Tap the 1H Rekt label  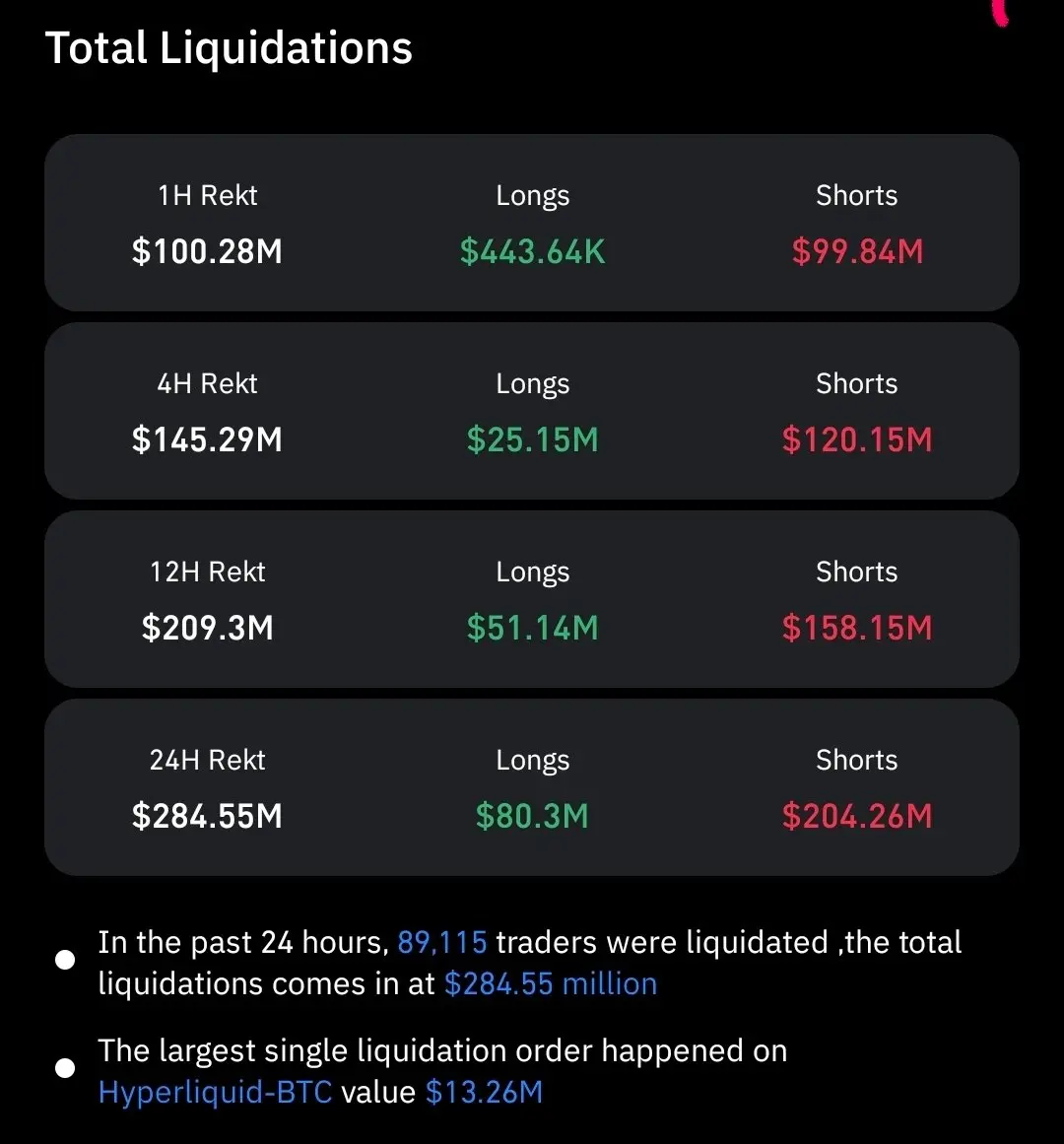[207, 195]
